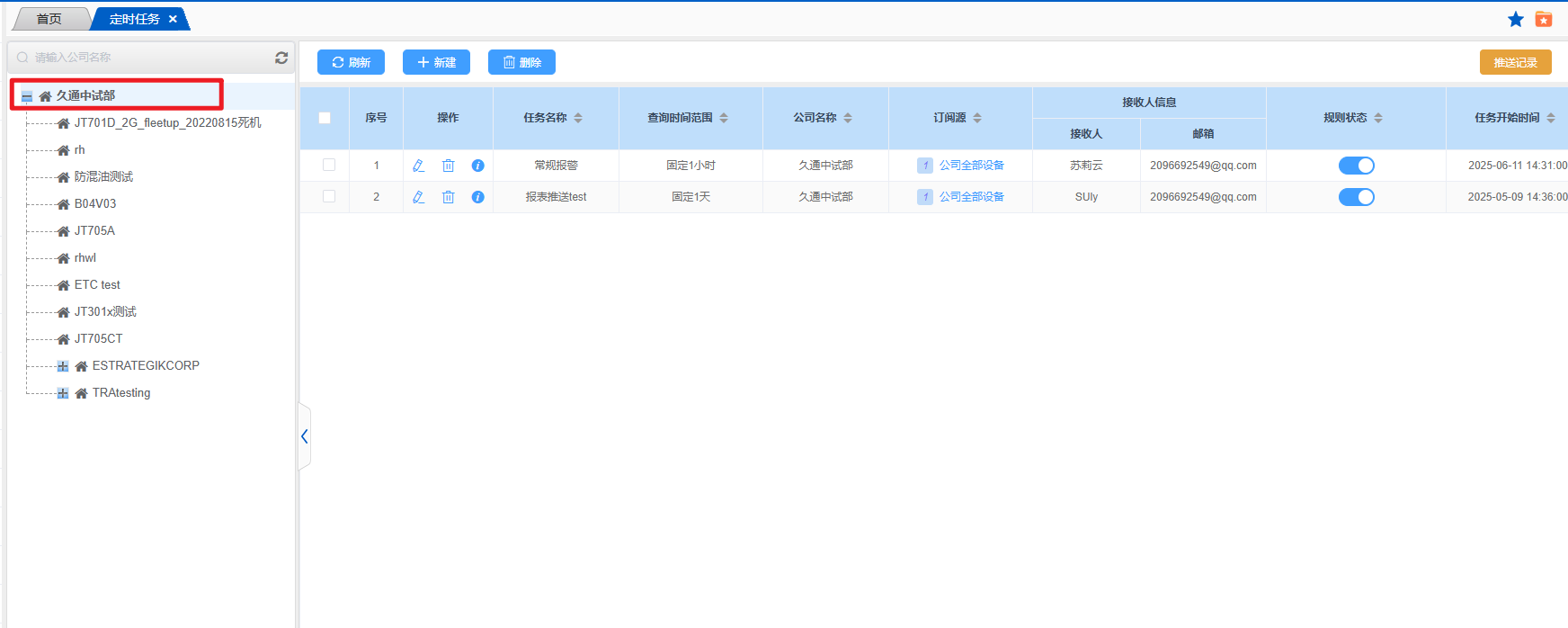This screenshot has height=628, width=1568.
Task: Sort by 任务名称 column arrows
Action: pyautogui.click(x=578, y=118)
